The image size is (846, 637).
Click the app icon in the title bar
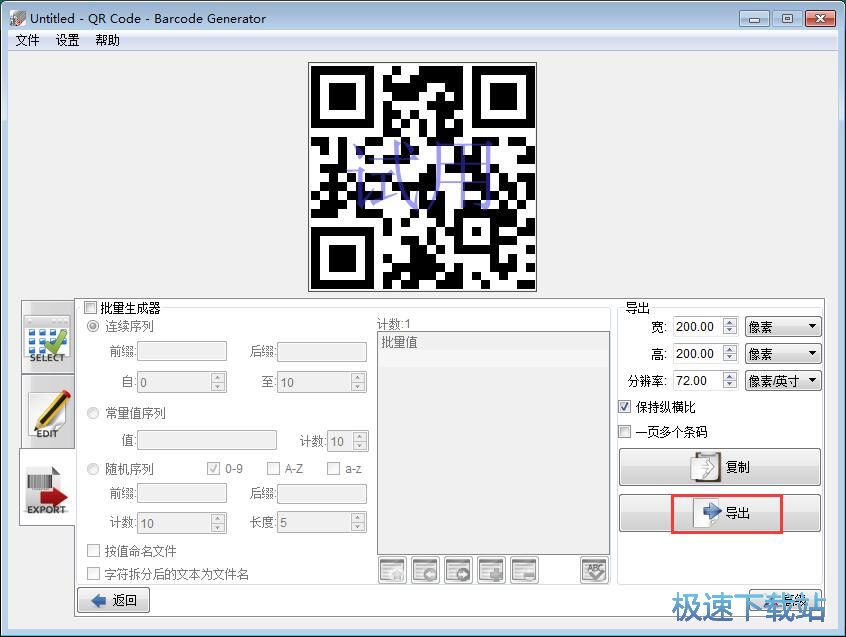tap(18, 18)
